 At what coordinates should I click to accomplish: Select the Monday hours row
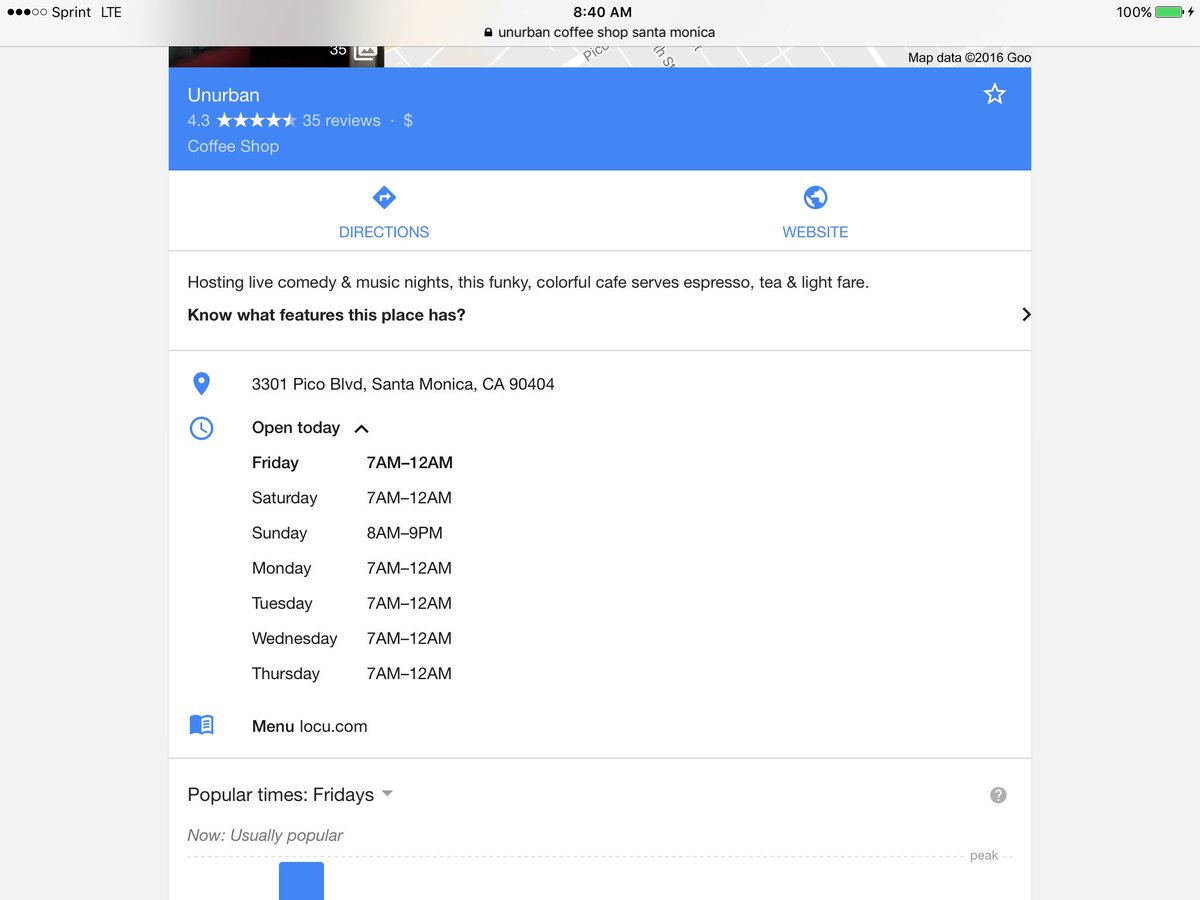pyautogui.click(x=352, y=568)
